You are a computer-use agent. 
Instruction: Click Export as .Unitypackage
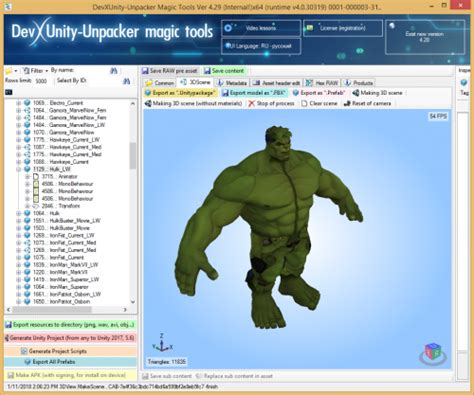(x=181, y=93)
